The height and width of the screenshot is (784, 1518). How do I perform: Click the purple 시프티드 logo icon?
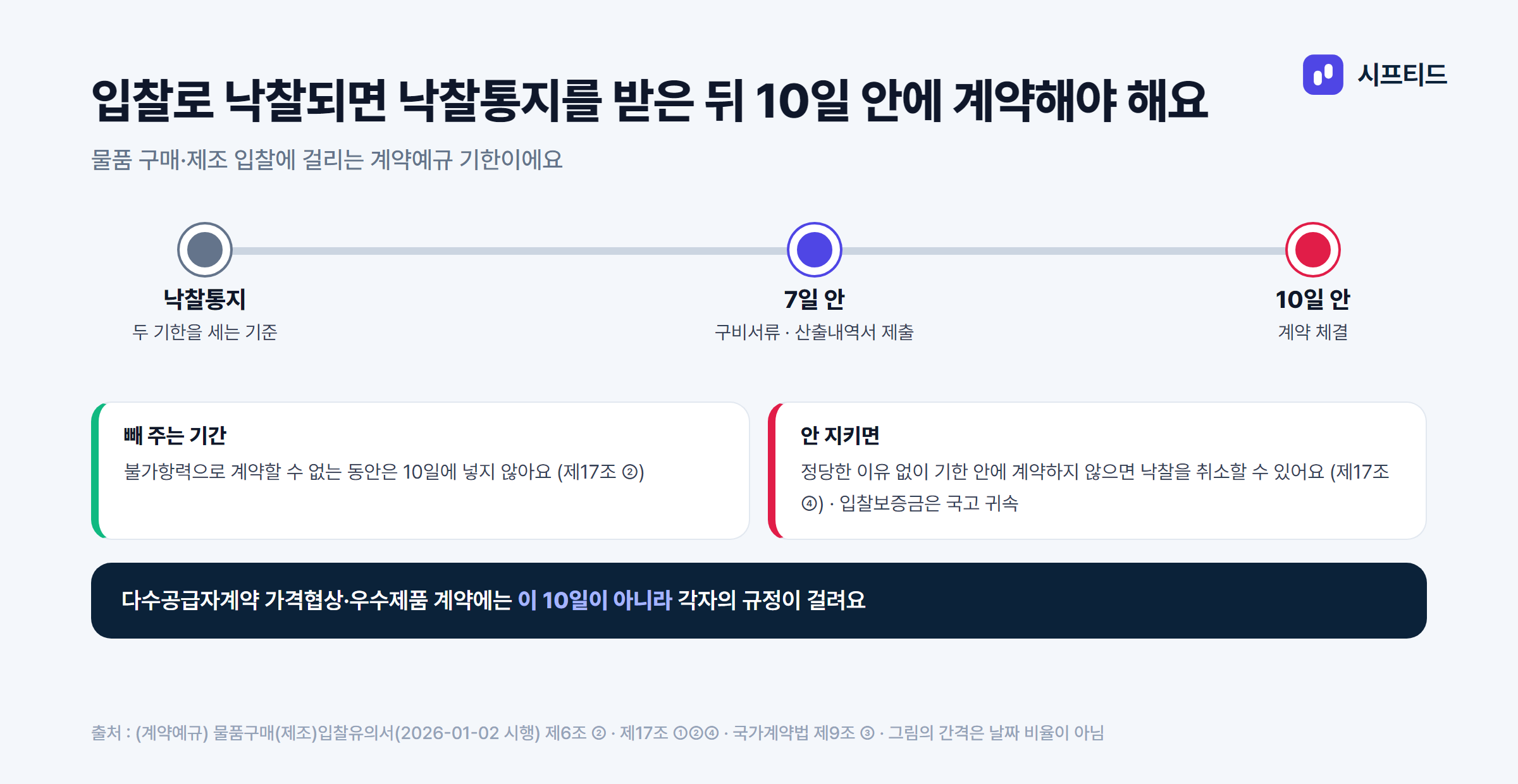pos(1323,75)
